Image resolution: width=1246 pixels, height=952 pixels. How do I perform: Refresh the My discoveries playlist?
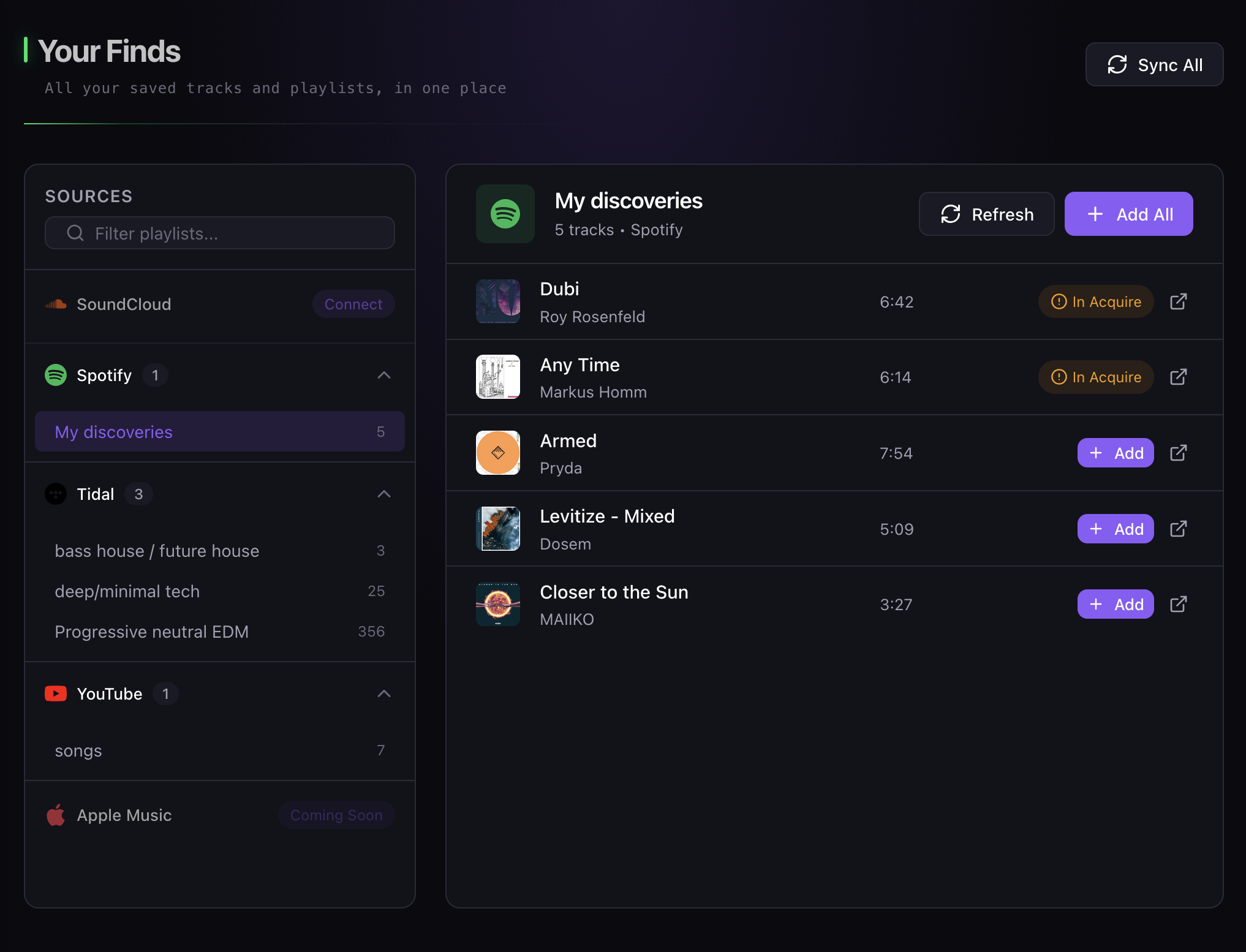point(986,214)
